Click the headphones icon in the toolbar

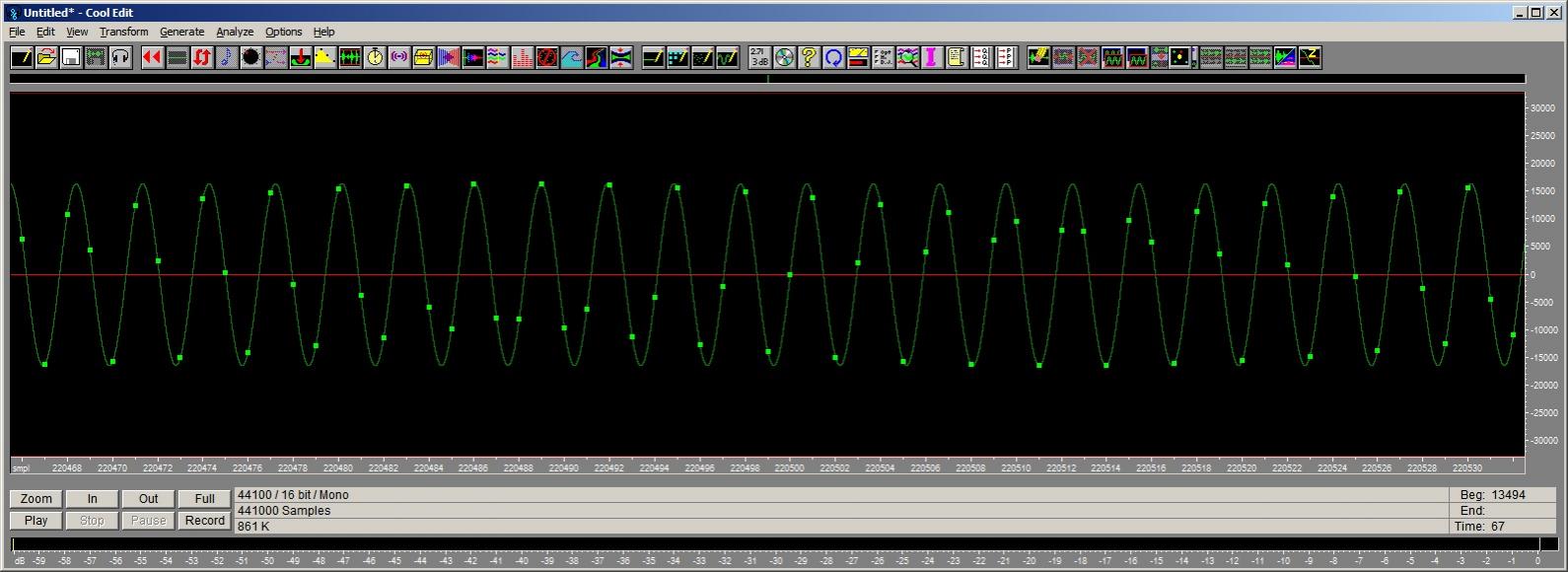click(x=120, y=58)
